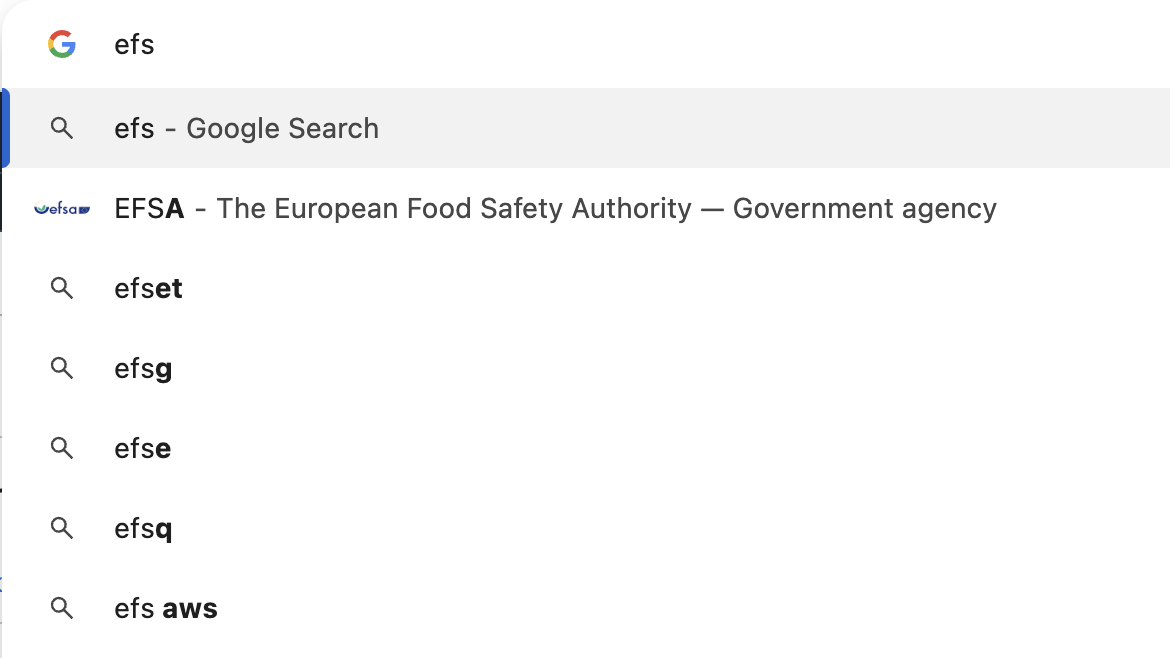Click the blue selection bar on highlighted row
1170x658 pixels.
click(5, 128)
